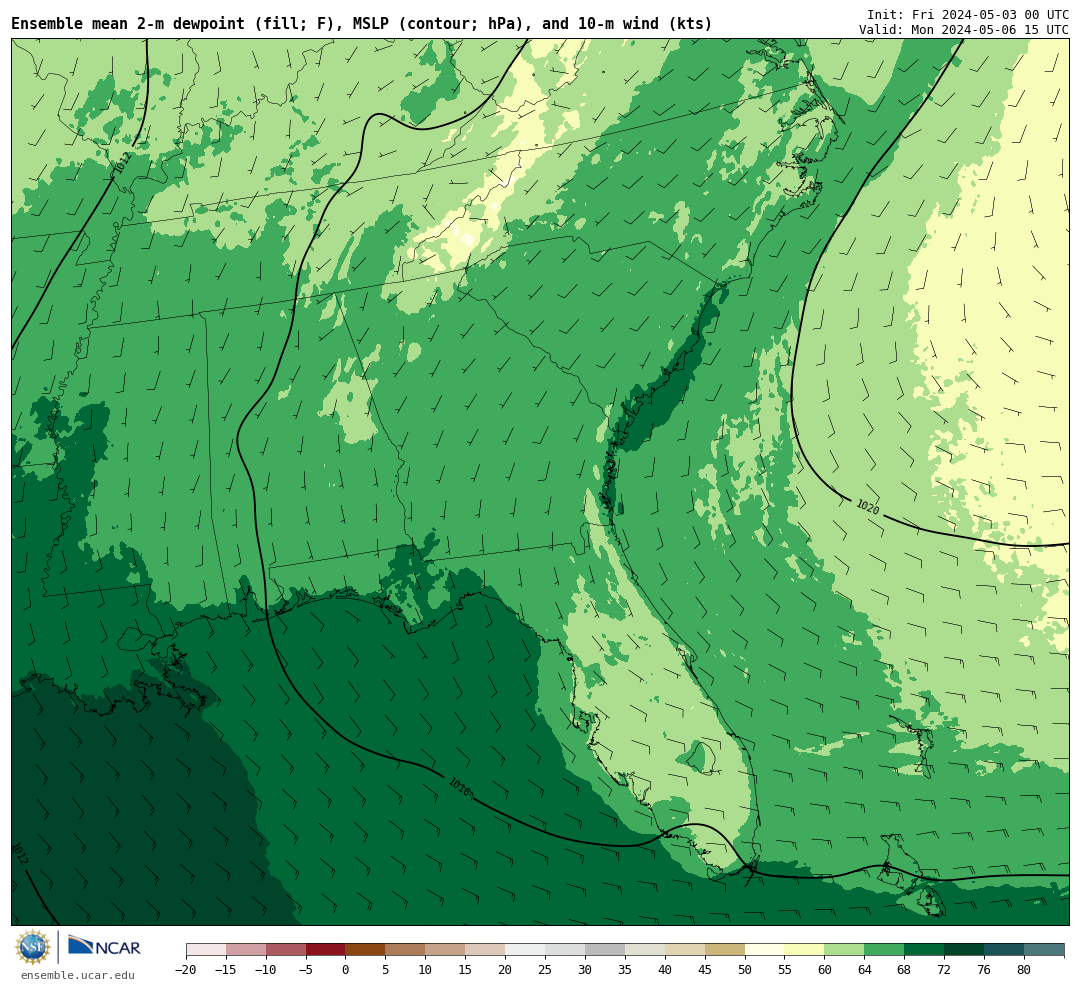Pick the 45 to 50 tan swatch
1080x988 pixels.
725,950
